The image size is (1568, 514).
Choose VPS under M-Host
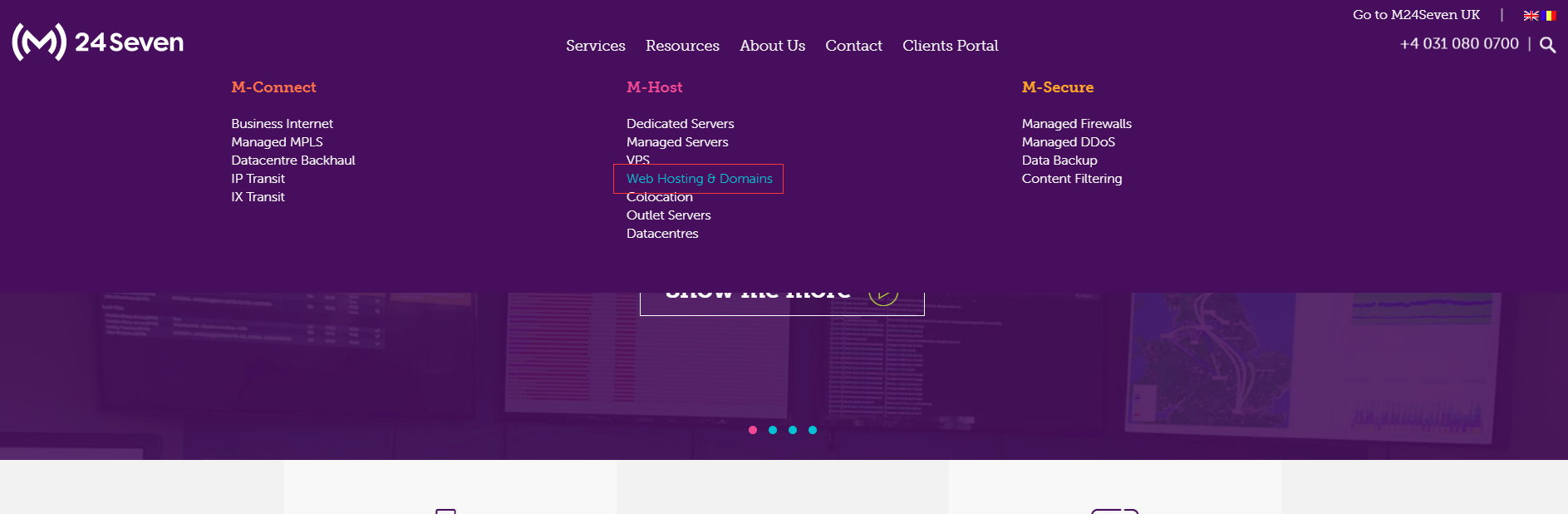tap(638, 160)
